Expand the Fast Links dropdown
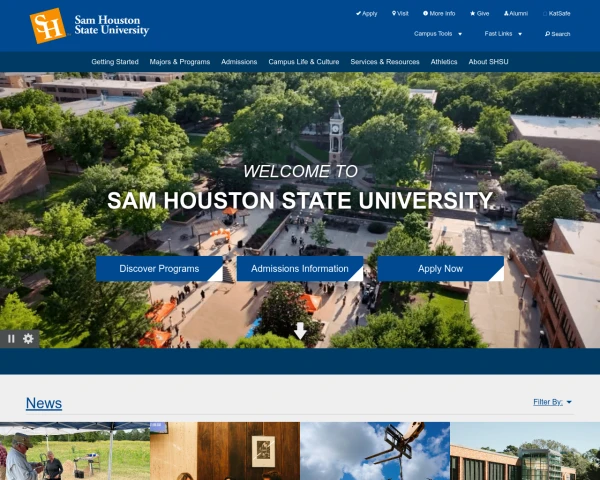 503,34
